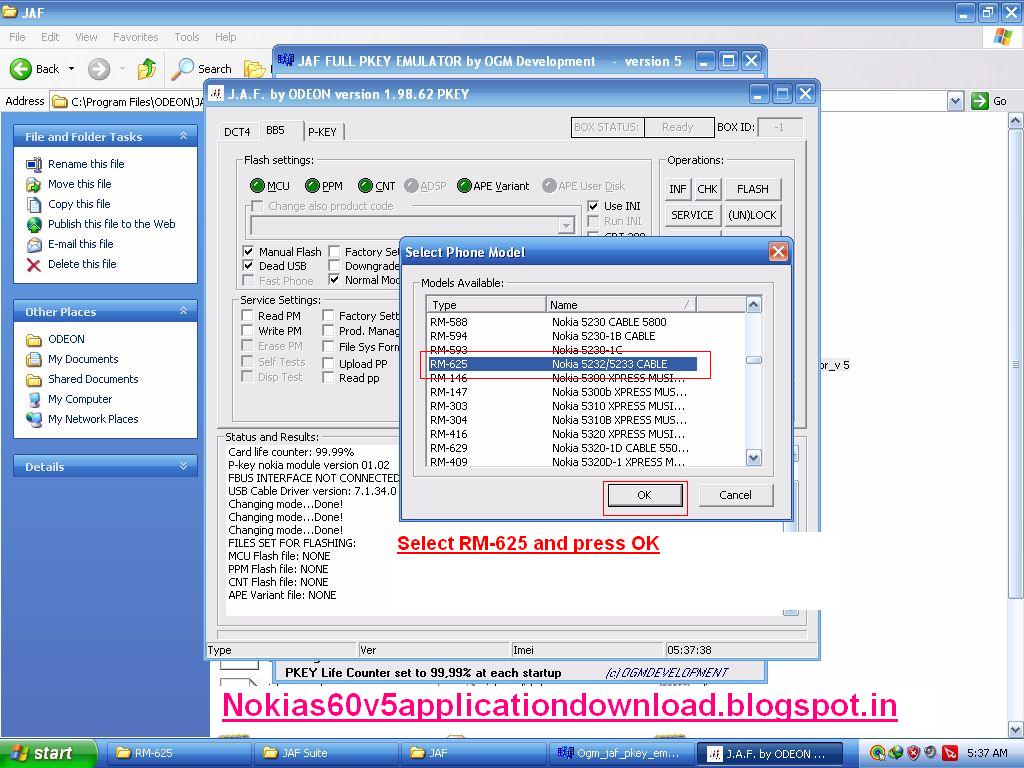1024x768 pixels.
Task: Enable Write PM checkbox
Action: [x=248, y=331]
